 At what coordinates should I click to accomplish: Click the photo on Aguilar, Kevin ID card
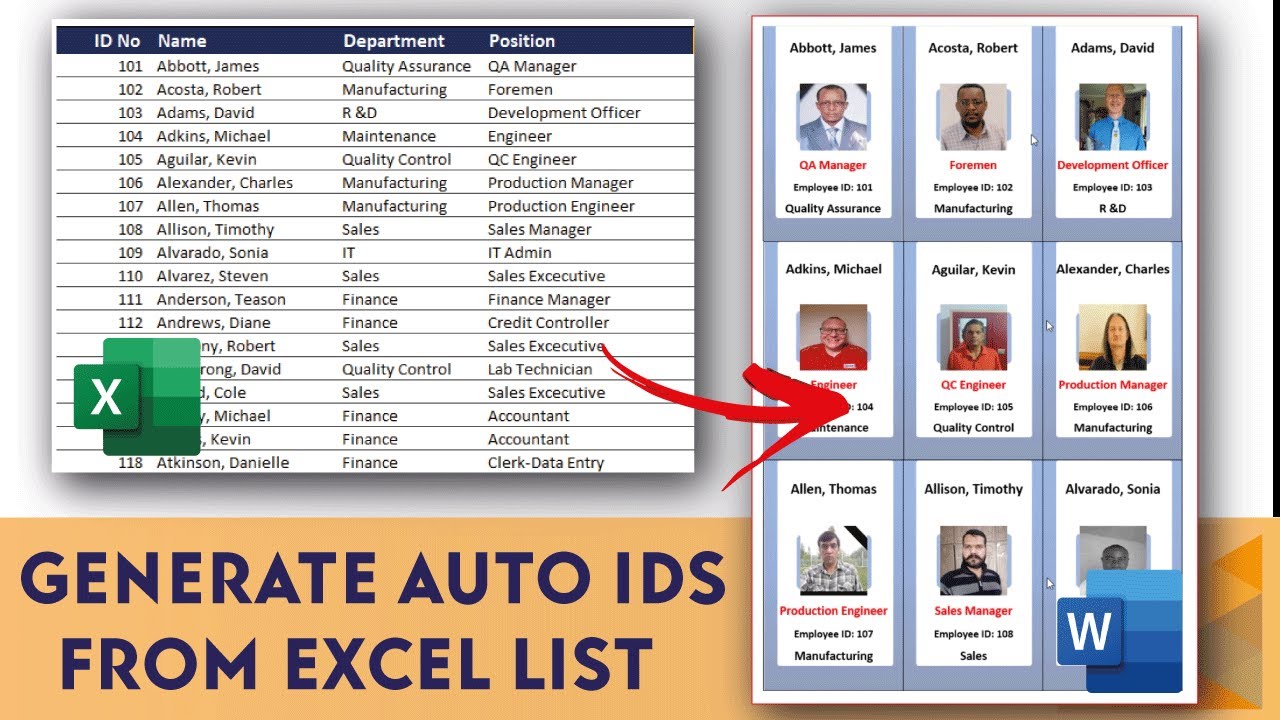[973, 337]
